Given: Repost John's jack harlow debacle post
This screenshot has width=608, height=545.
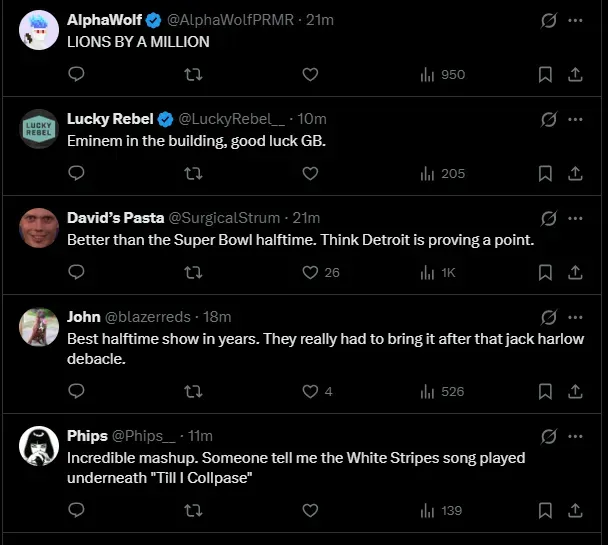Looking at the screenshot, I should 194,391.
